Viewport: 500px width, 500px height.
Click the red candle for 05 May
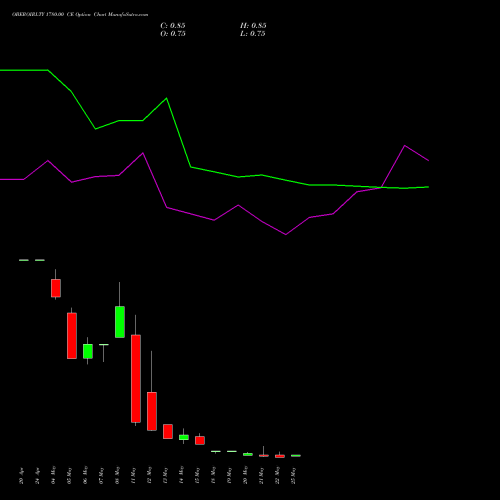pos(72,336)
